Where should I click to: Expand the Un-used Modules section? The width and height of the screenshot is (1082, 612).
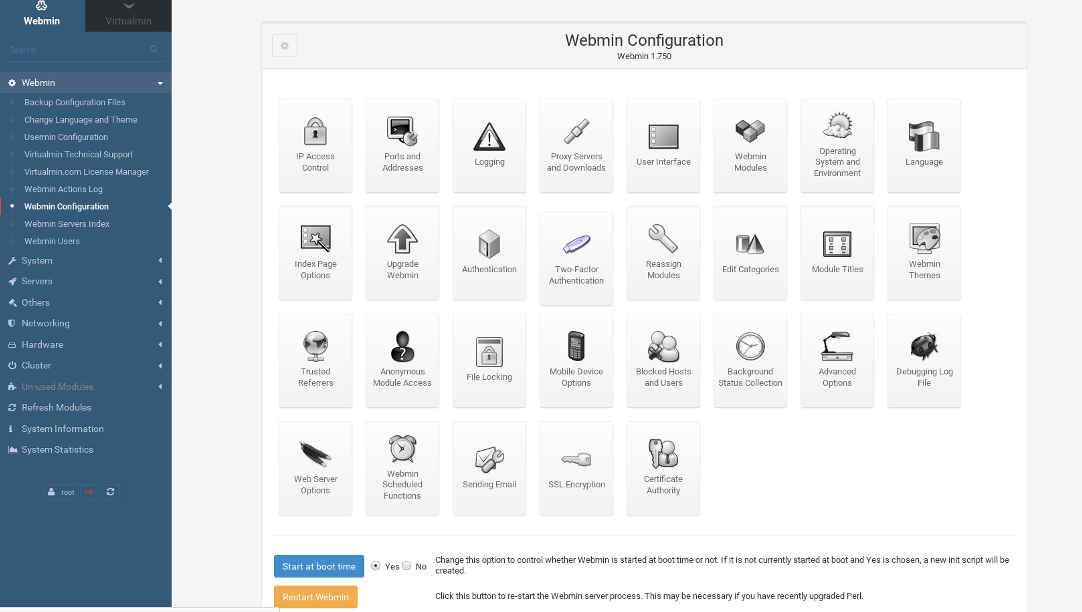point(86,386)
